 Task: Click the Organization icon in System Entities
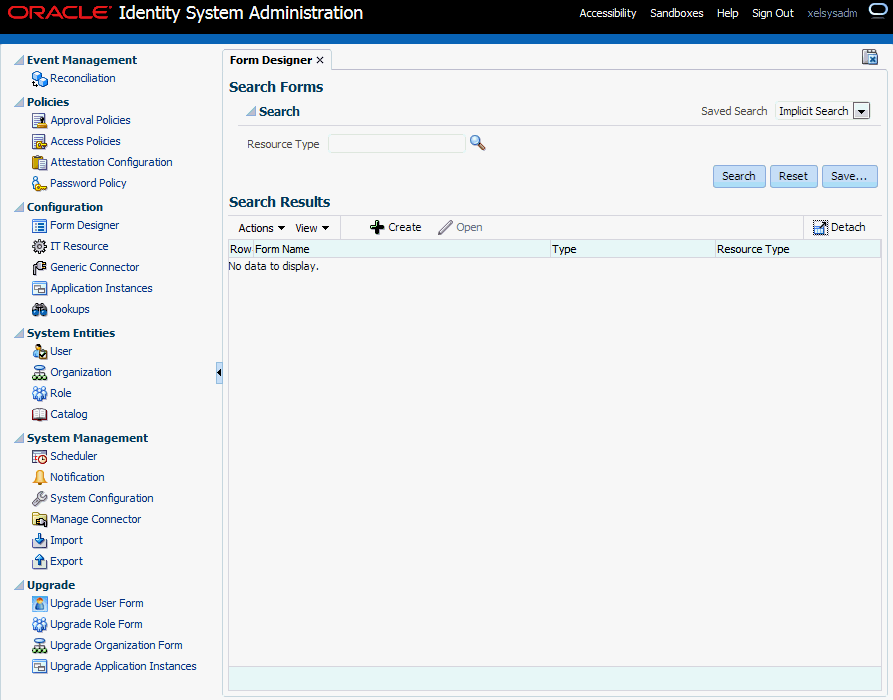(39, 372)
